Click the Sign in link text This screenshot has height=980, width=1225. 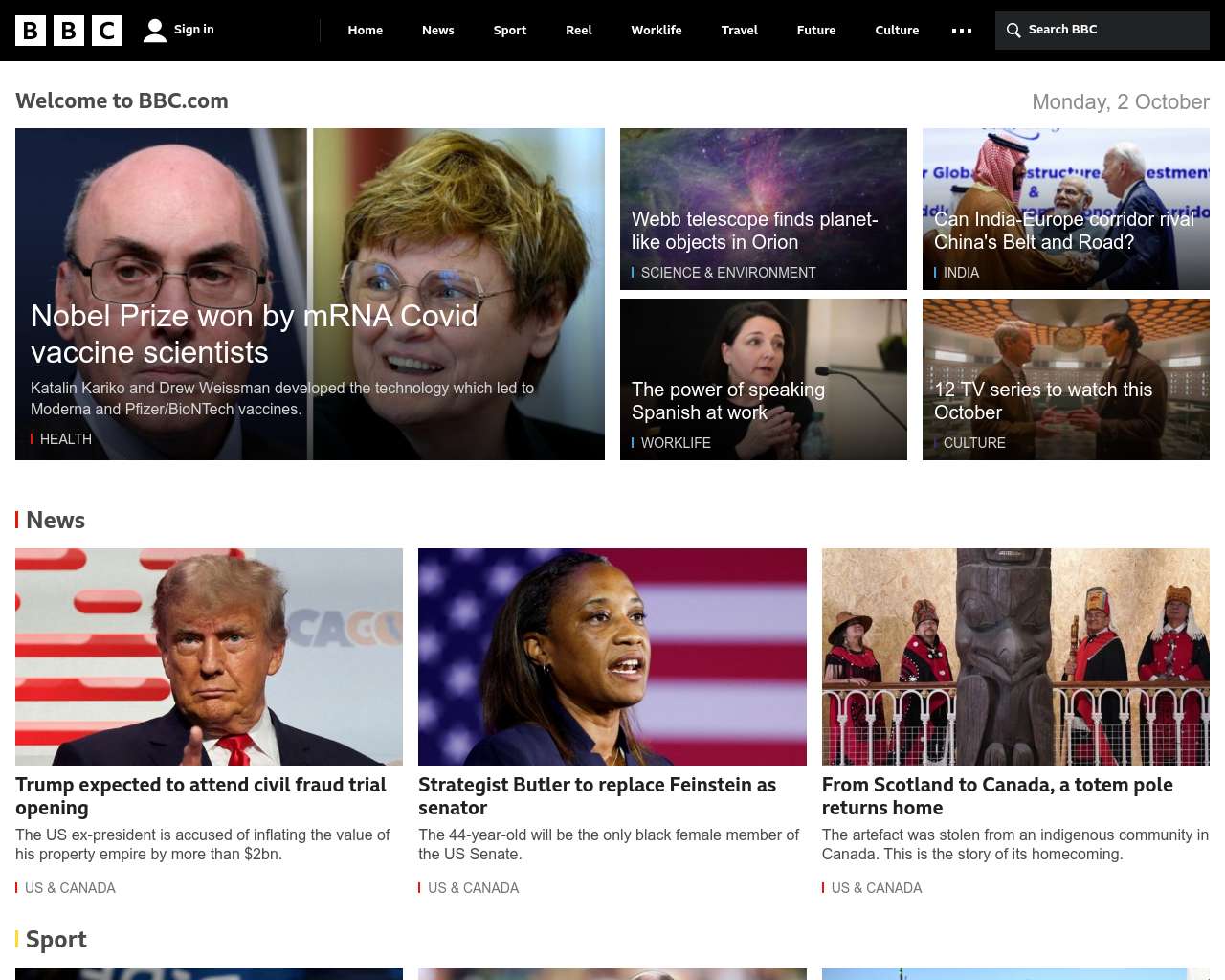click(x=194, y=30)
